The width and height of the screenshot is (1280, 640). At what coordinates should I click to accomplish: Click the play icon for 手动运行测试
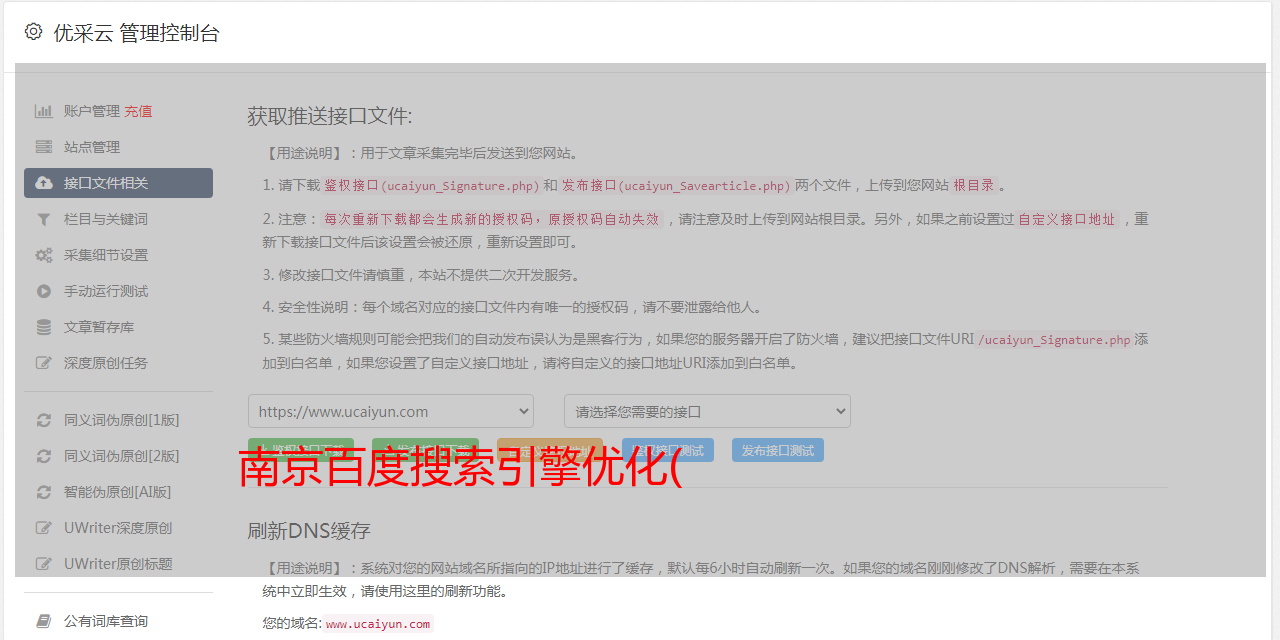[x=44, y=291]
